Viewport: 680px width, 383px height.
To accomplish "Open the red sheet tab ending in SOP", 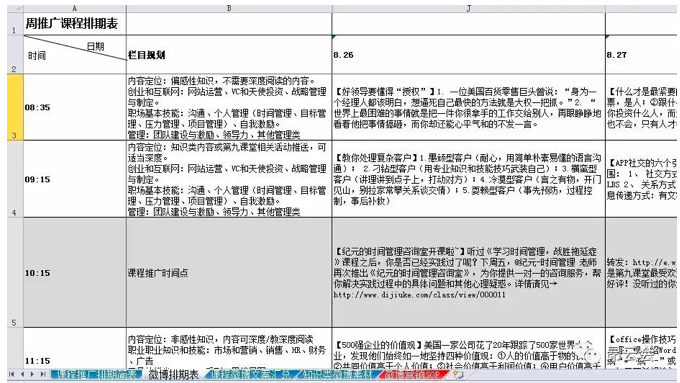I will tap(412, 374).
